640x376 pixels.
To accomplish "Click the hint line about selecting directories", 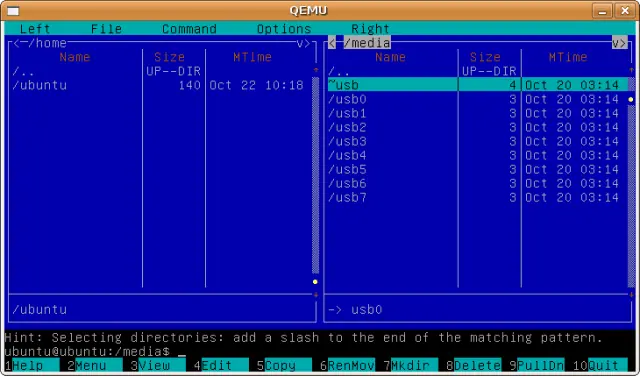I will tap(304, 338).
